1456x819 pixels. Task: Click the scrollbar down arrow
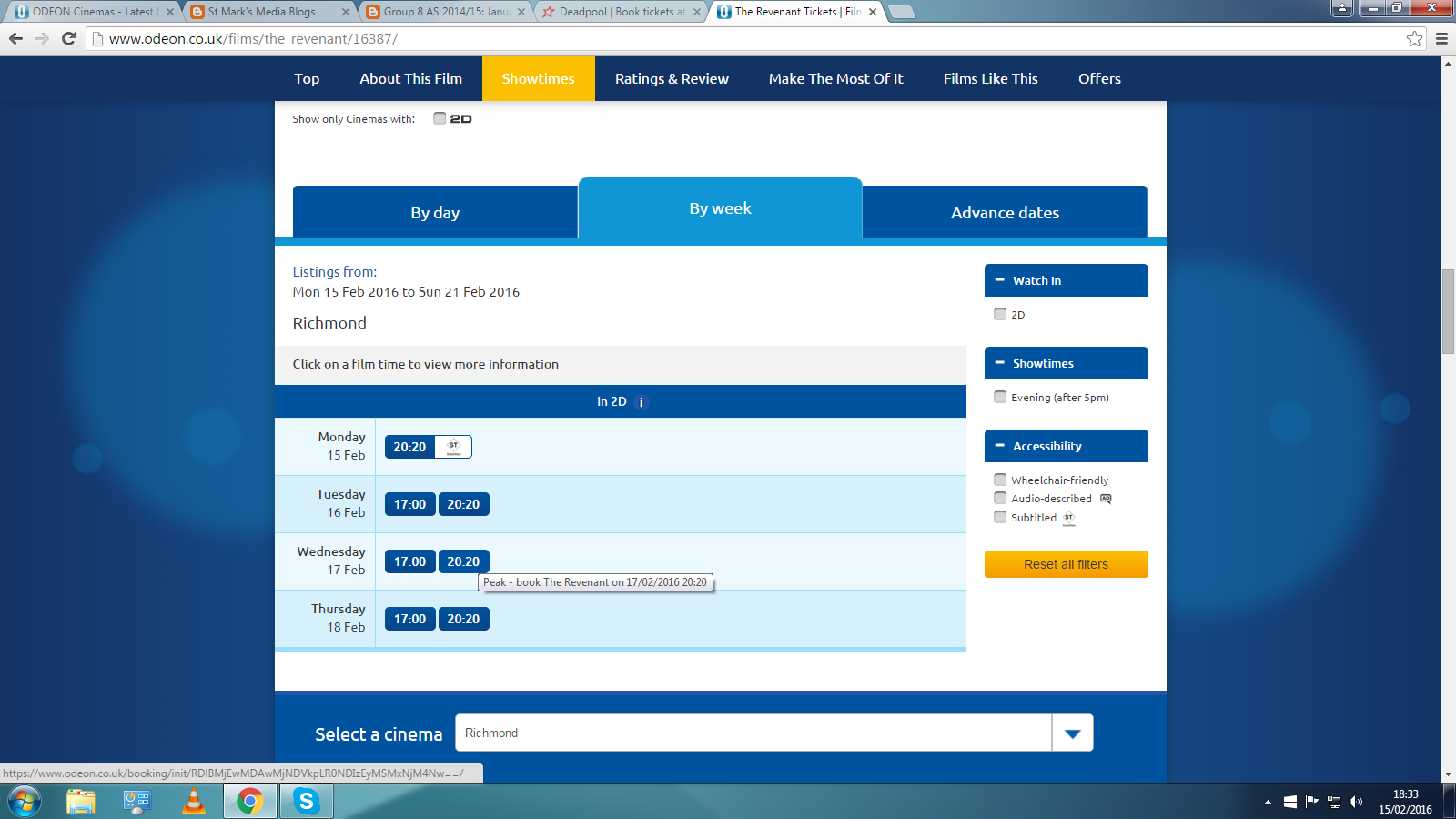[1448, 775]
